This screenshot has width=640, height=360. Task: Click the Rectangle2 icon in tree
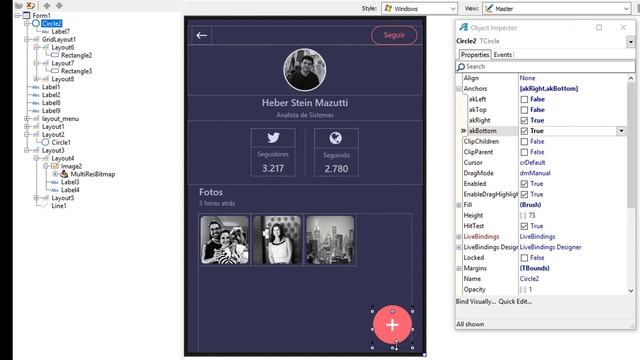55,55
